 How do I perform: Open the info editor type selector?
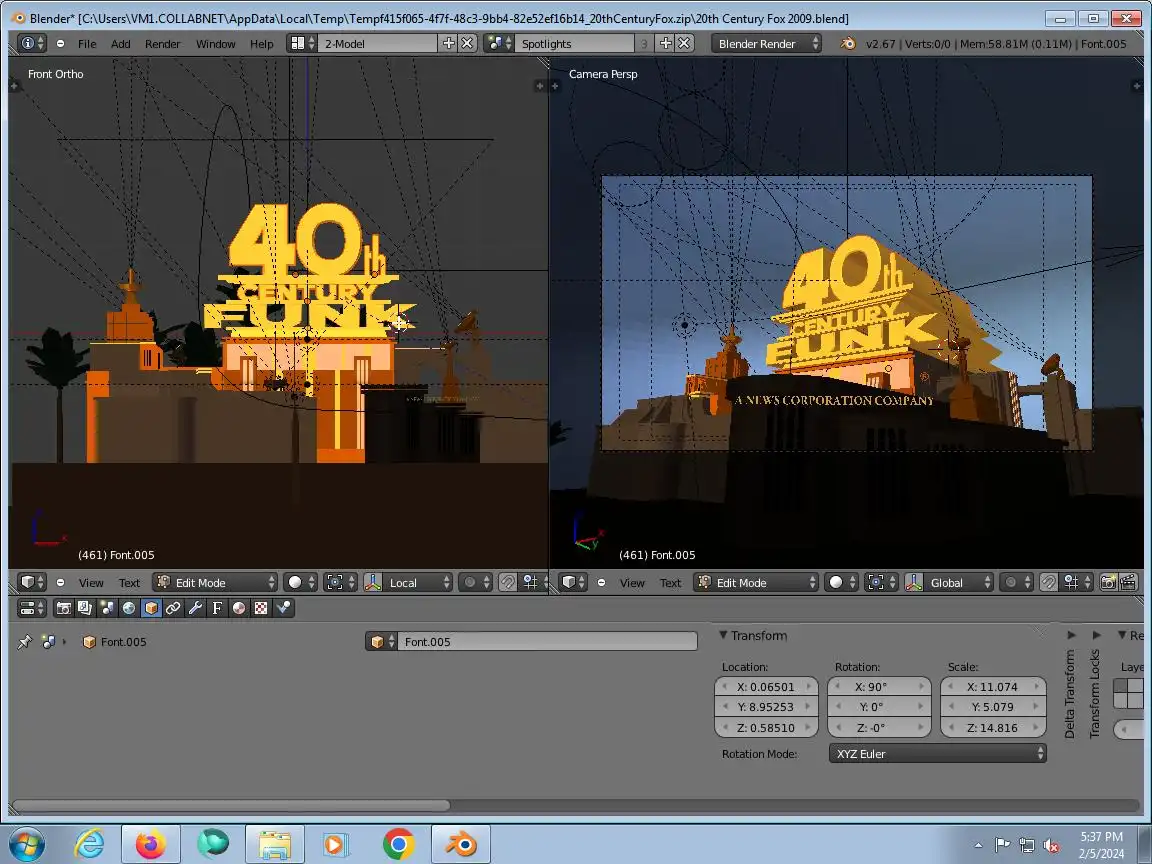pyautogui.click(x=32, y=43)
